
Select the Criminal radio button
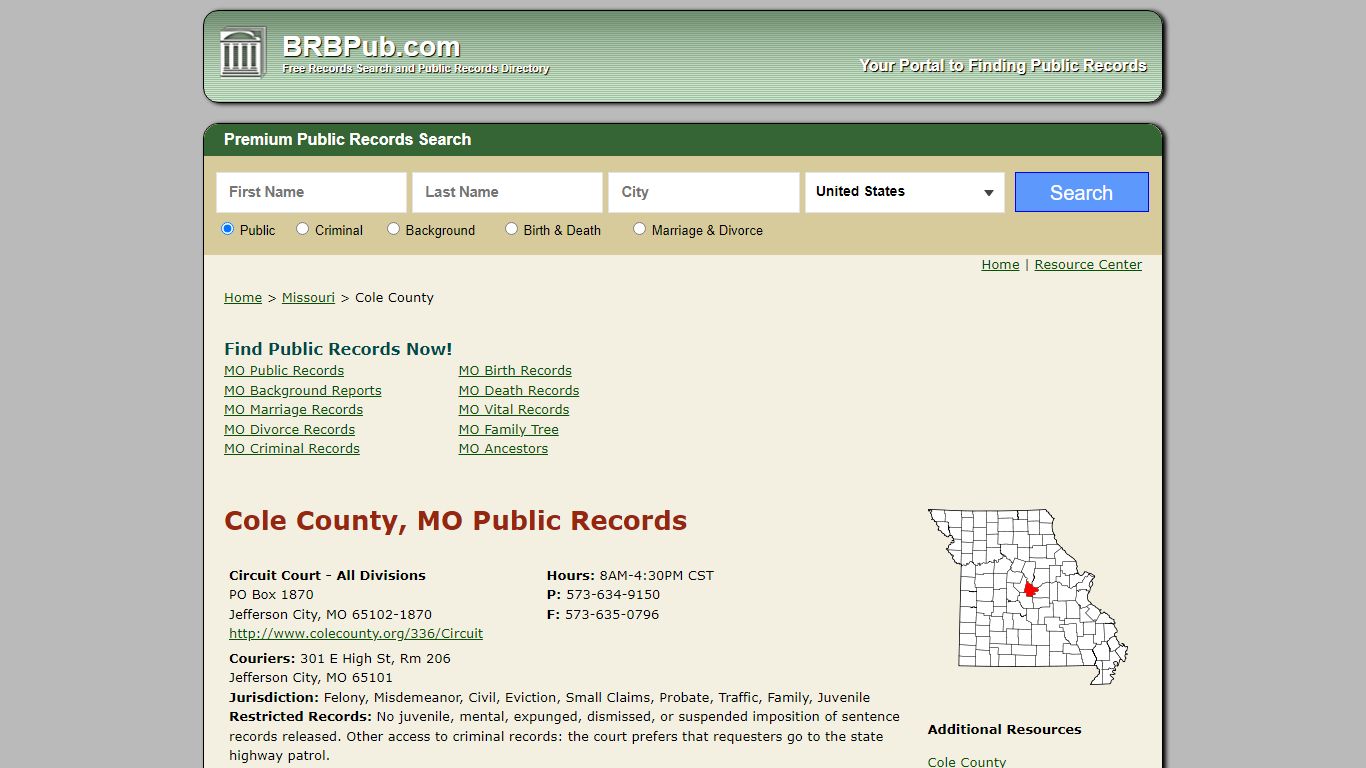coord(302,229)
